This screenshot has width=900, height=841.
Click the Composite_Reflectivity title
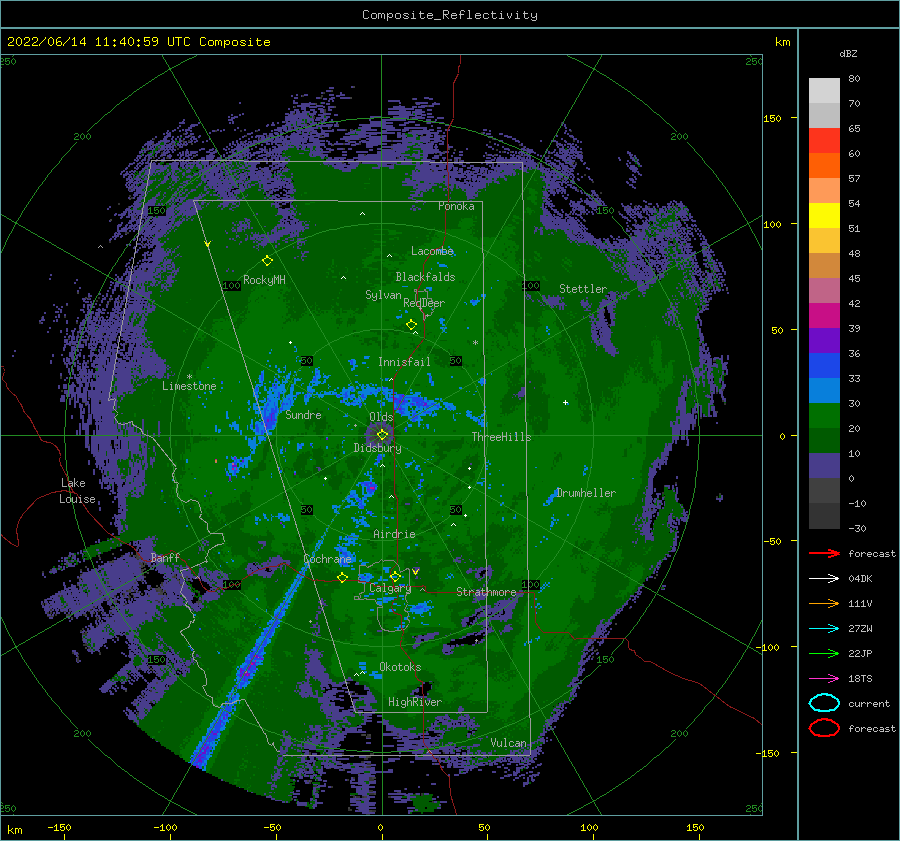tap(449, 15)
